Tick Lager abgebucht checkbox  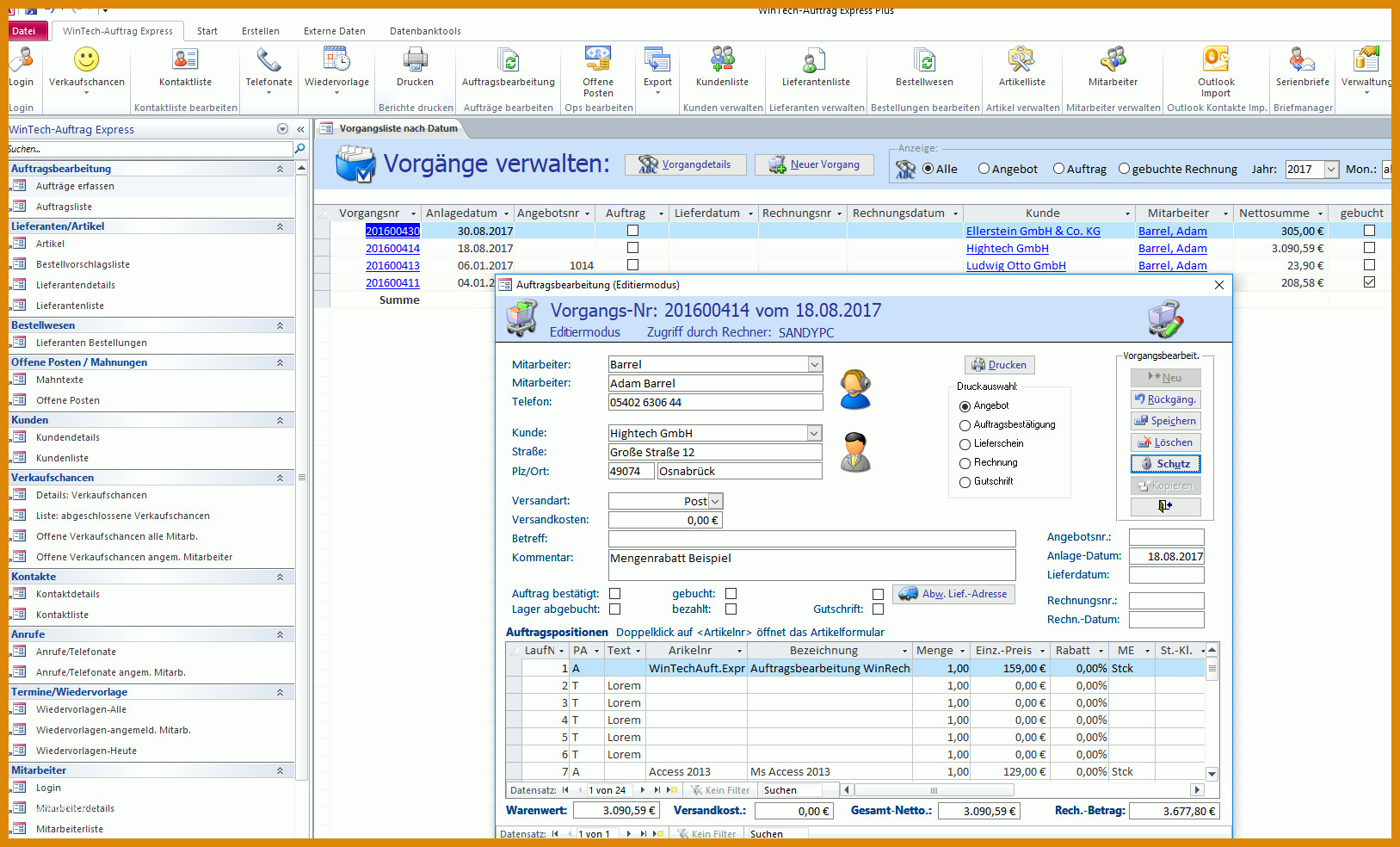(x=614, y=609)
